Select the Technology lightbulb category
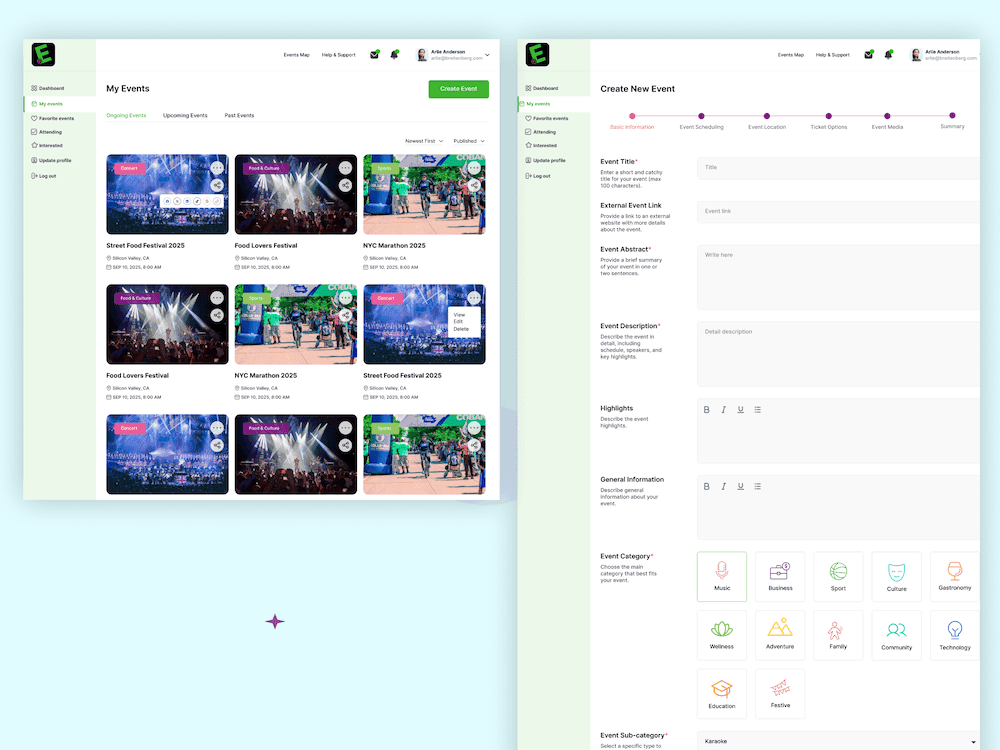The width and height of the screenshot is (1000, 750). 955,635
